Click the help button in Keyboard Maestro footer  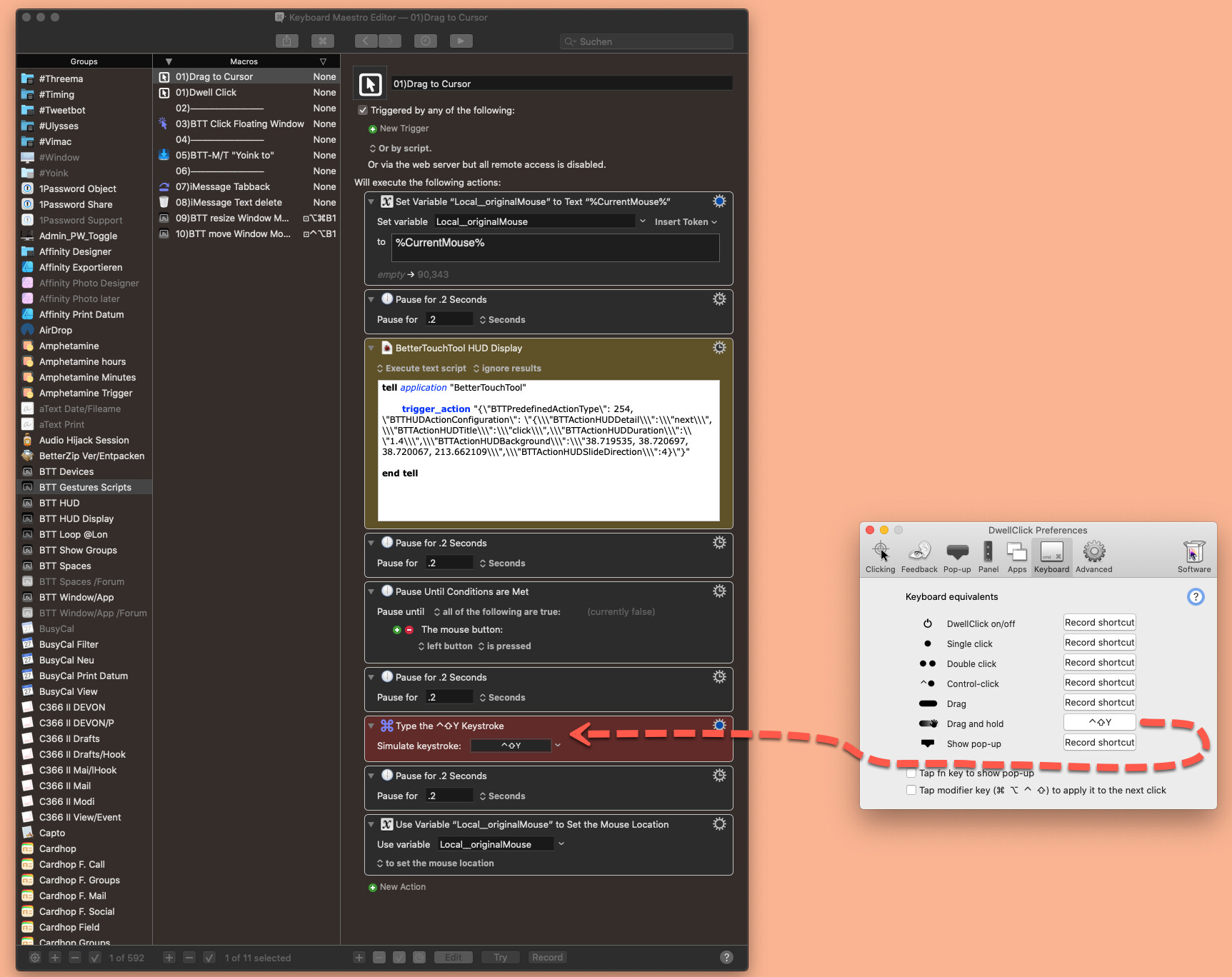(726, 958)
